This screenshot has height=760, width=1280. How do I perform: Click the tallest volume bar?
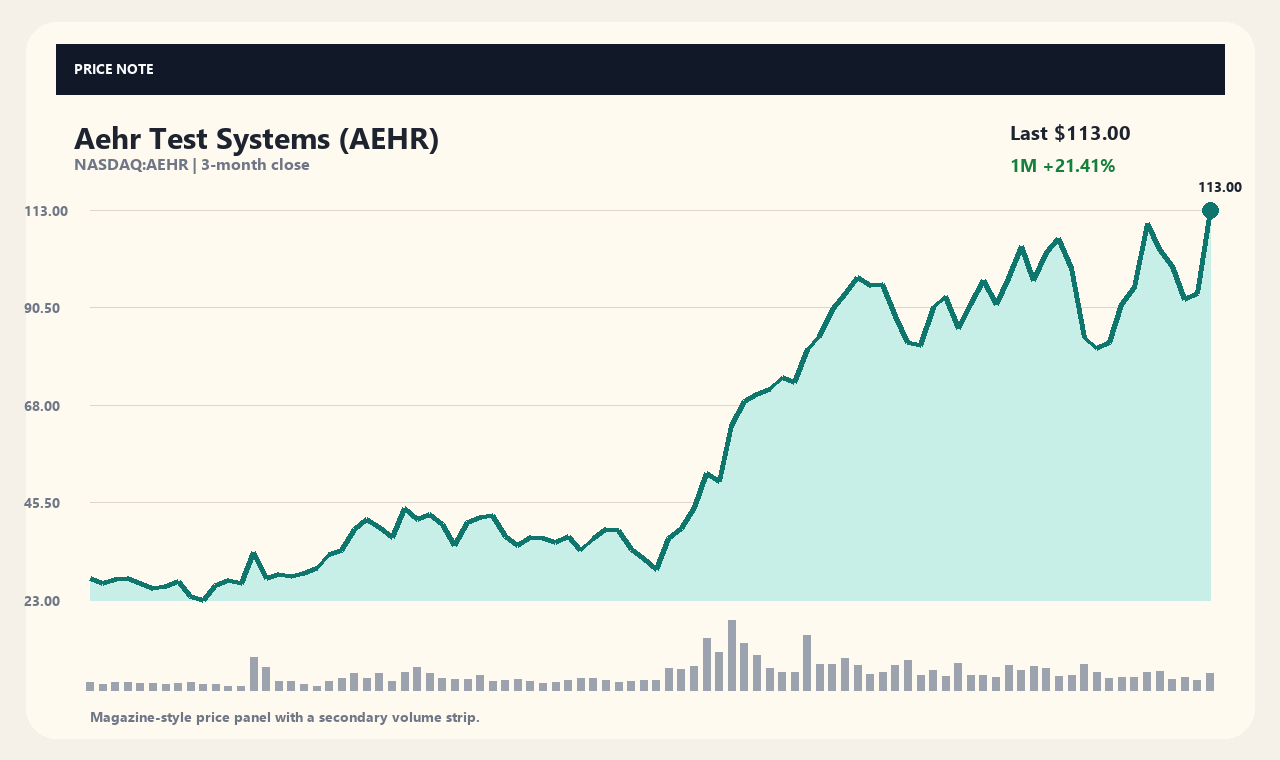[732, 655]
